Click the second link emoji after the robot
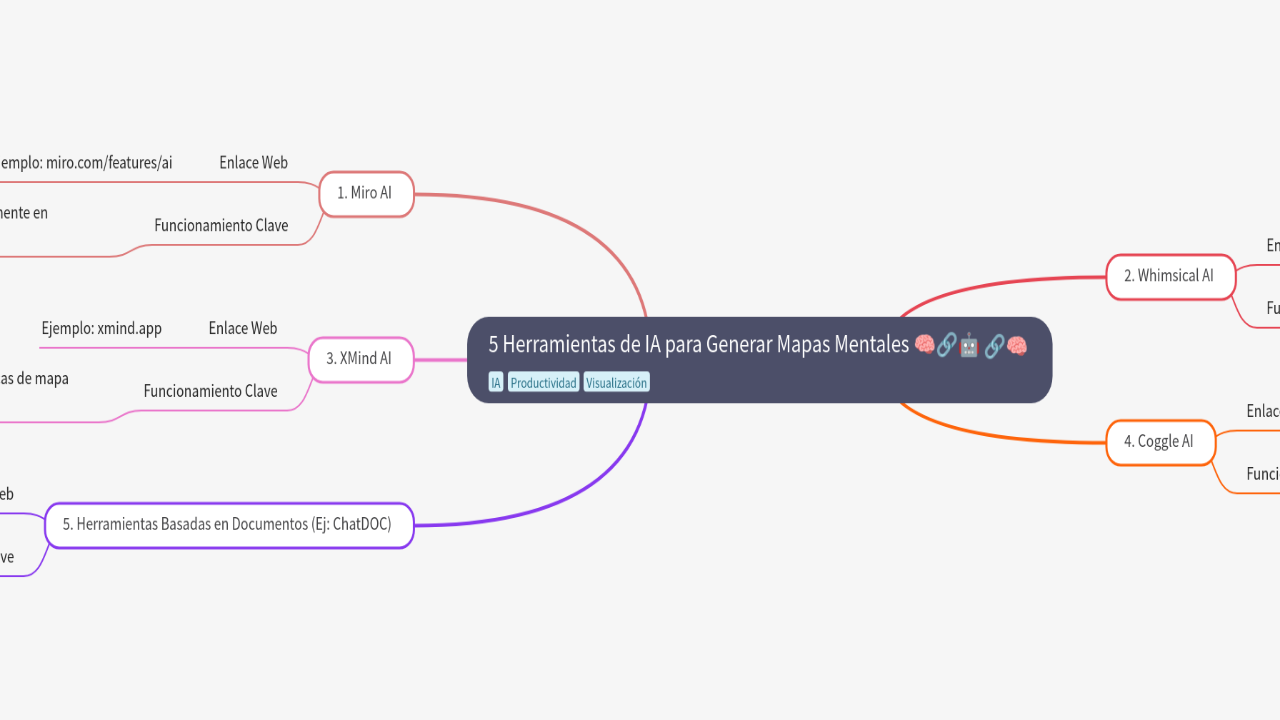The width and height of the screenshot is (1280, 720). (x=994, y=346)
